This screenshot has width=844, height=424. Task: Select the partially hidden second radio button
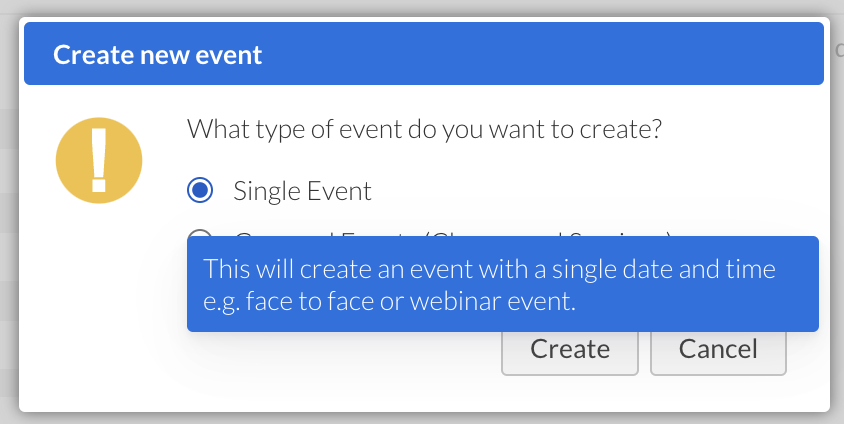pos(199,234)
